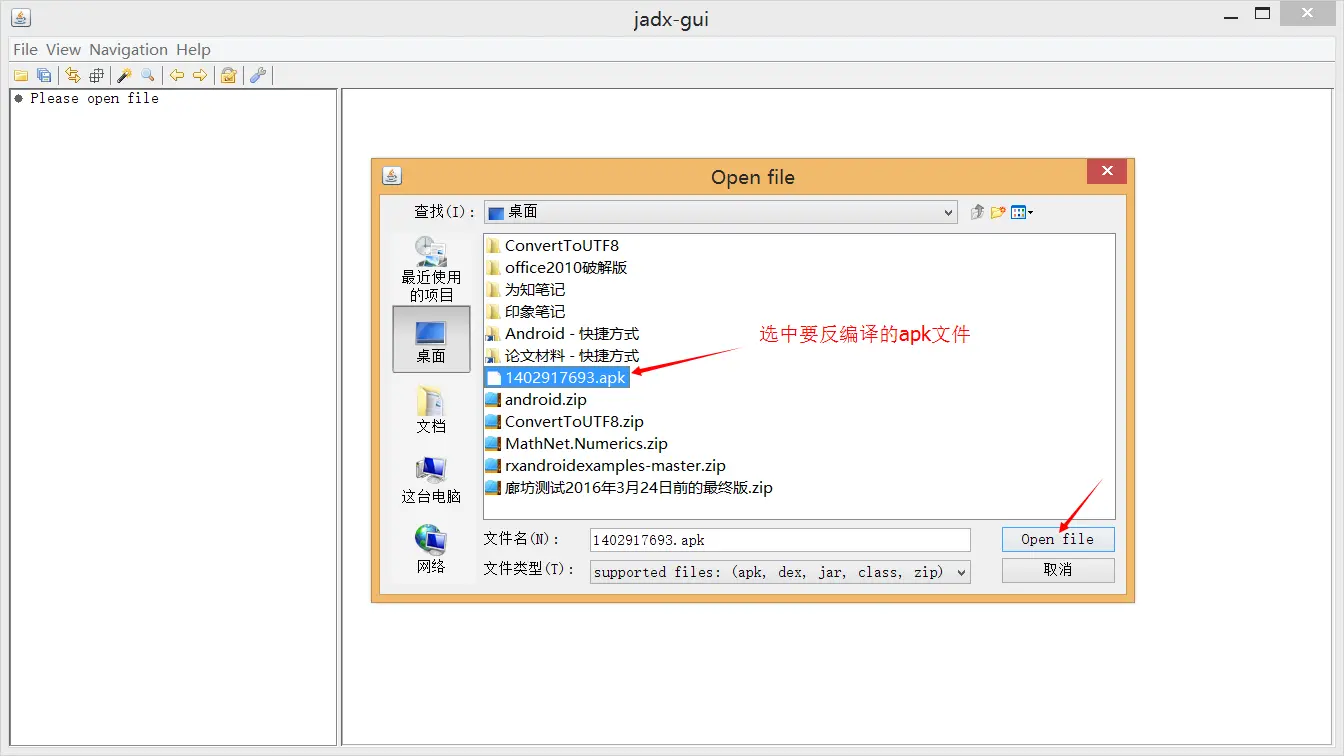Close the Open file dialog
Viewport: 1344px width, 756px height.
1107,172
